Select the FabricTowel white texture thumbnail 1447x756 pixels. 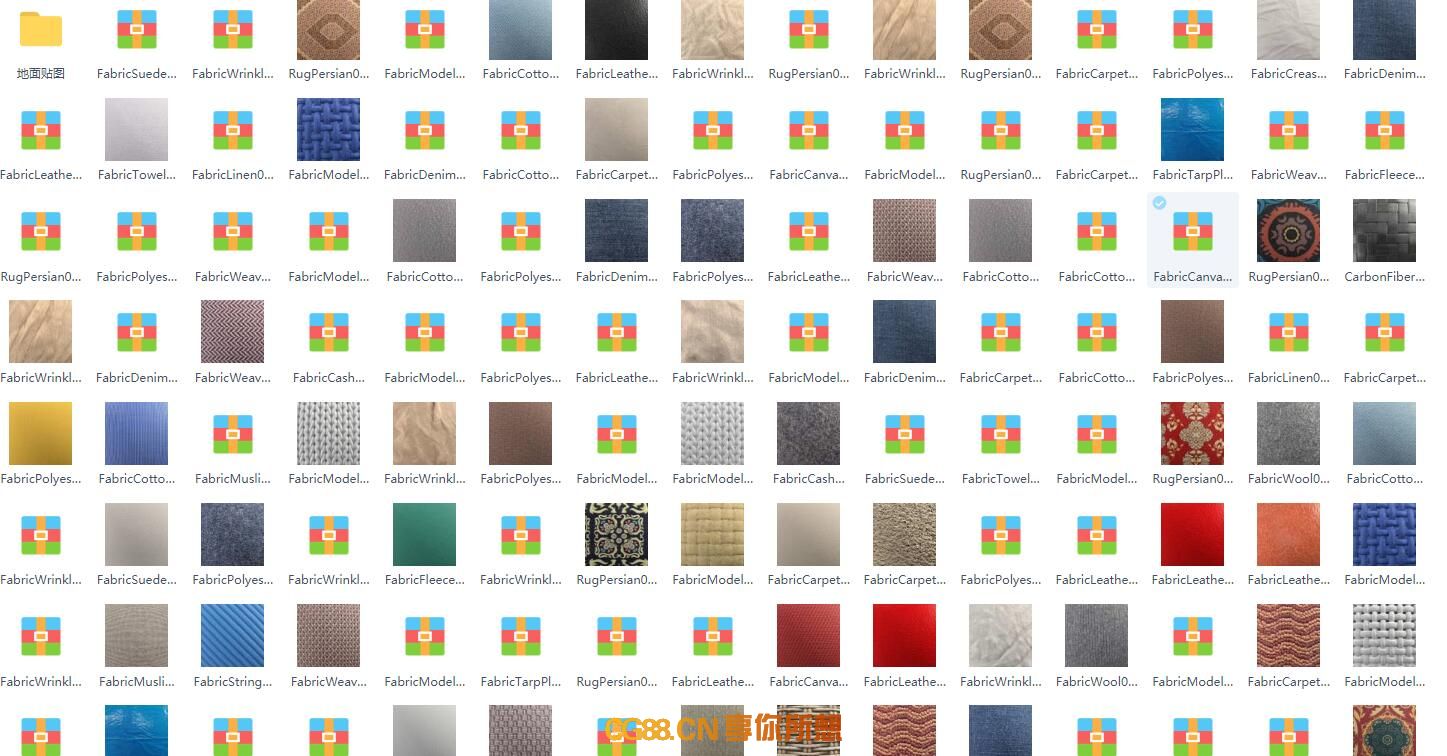point(136,129)
